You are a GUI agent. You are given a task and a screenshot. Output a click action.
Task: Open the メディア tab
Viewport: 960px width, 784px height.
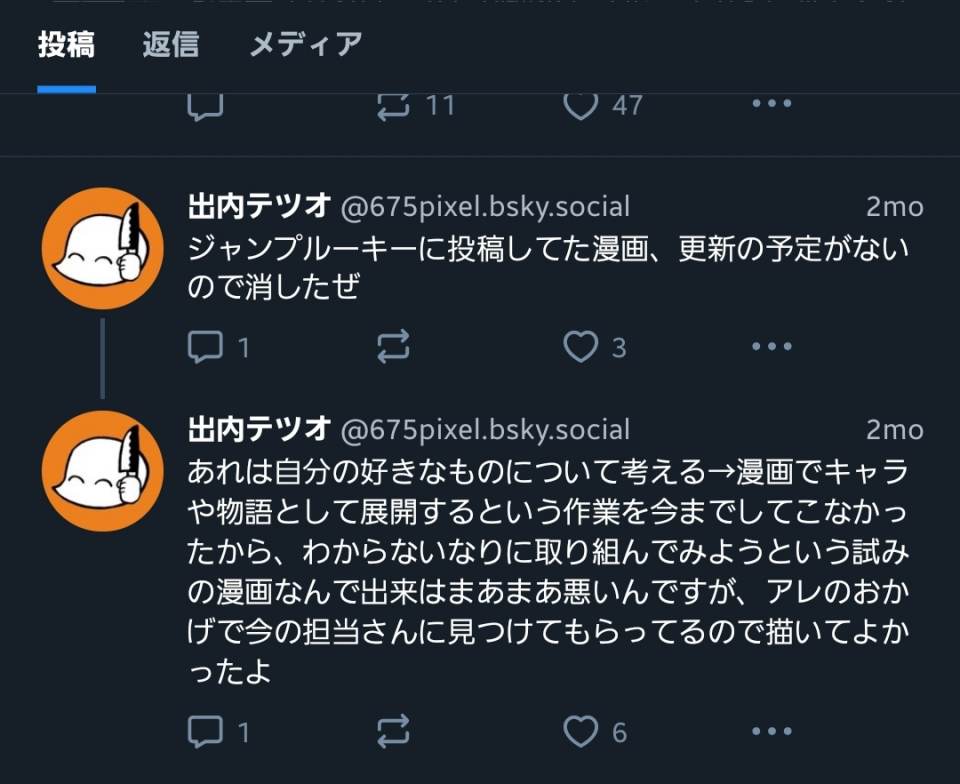(x=305, y=45)
